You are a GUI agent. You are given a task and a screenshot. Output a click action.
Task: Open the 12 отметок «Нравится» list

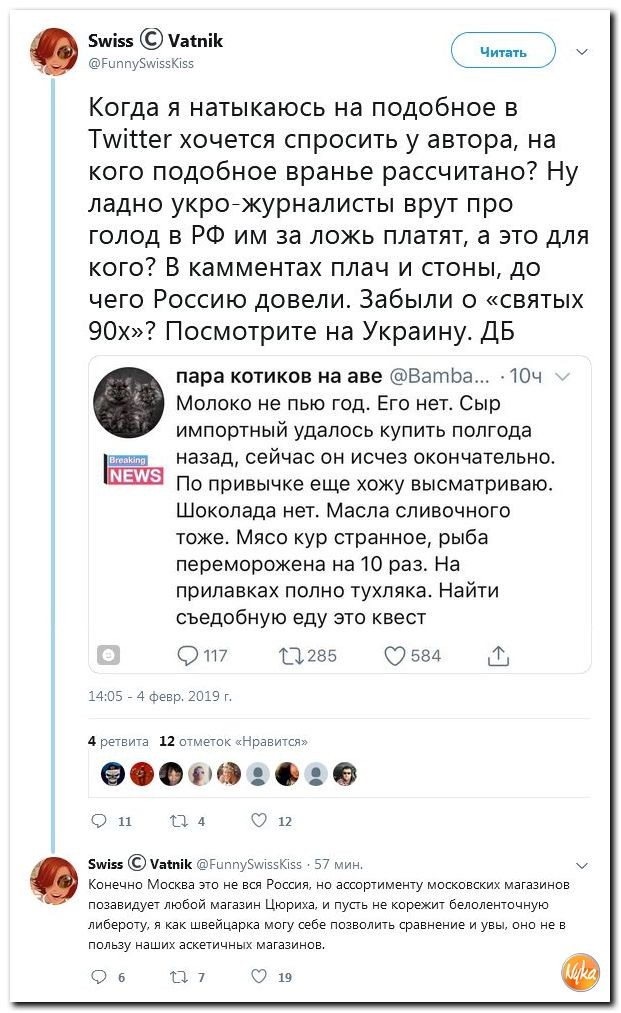point(233,741)
